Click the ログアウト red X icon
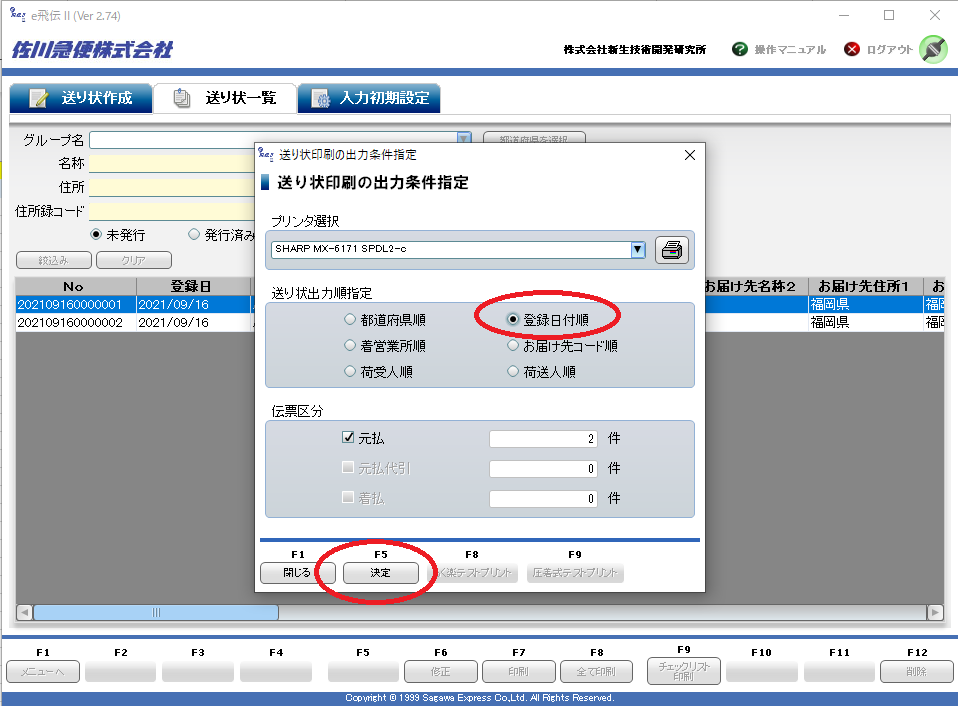This screenshot has width=958, height=706. [852, 49]
